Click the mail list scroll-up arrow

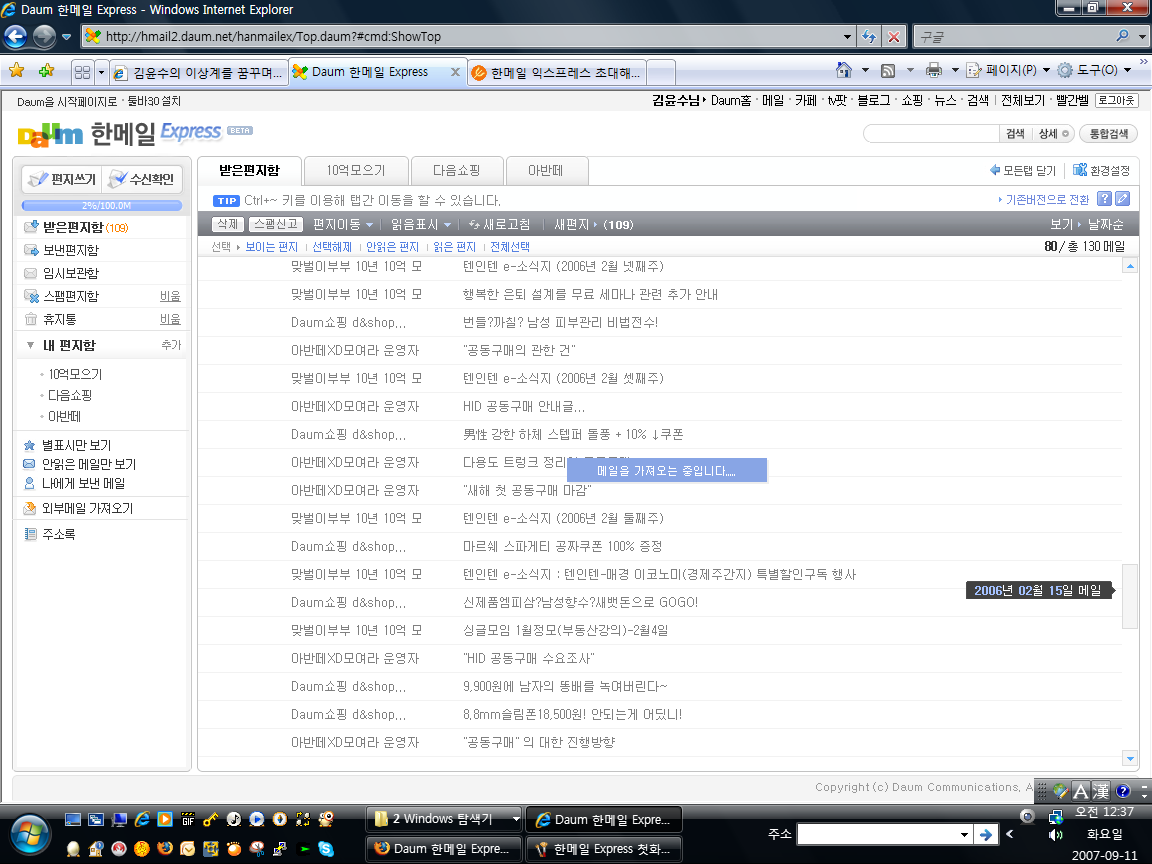[x=1130, y=266]
